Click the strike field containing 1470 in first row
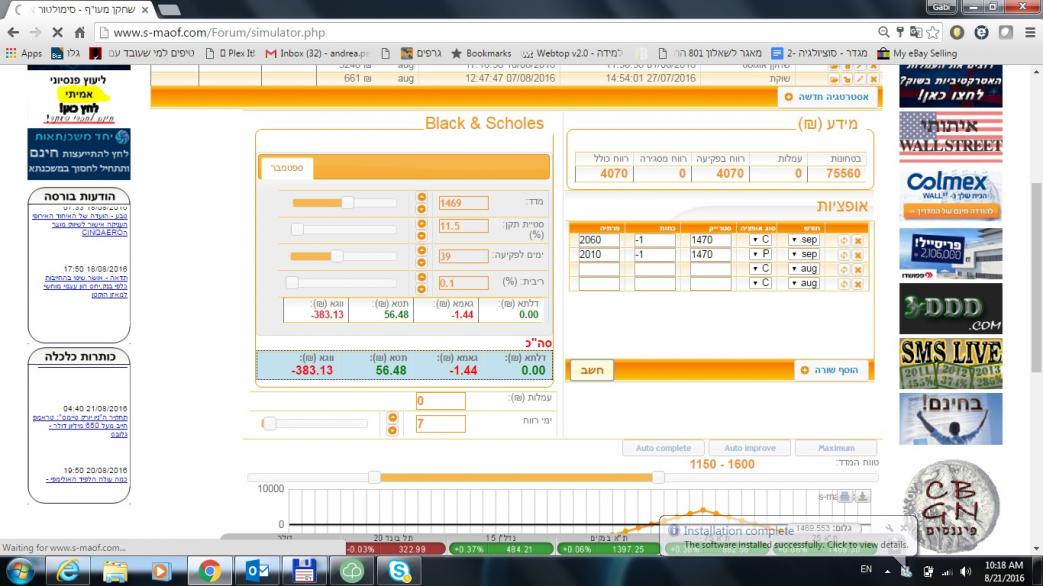 click(710, 241)
